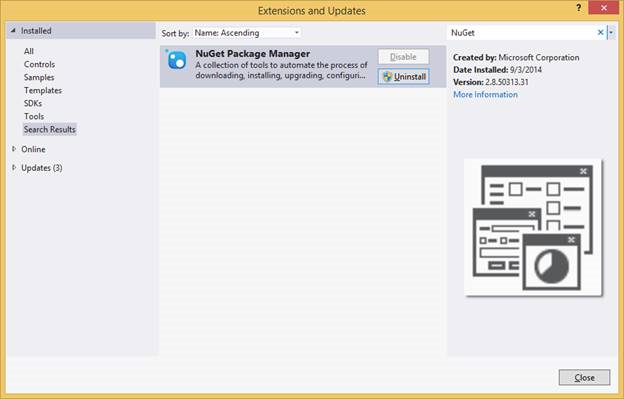Click the NuGet Package Manager icon
The height and width of the screenshot is (399, 624).
[176, 60]
